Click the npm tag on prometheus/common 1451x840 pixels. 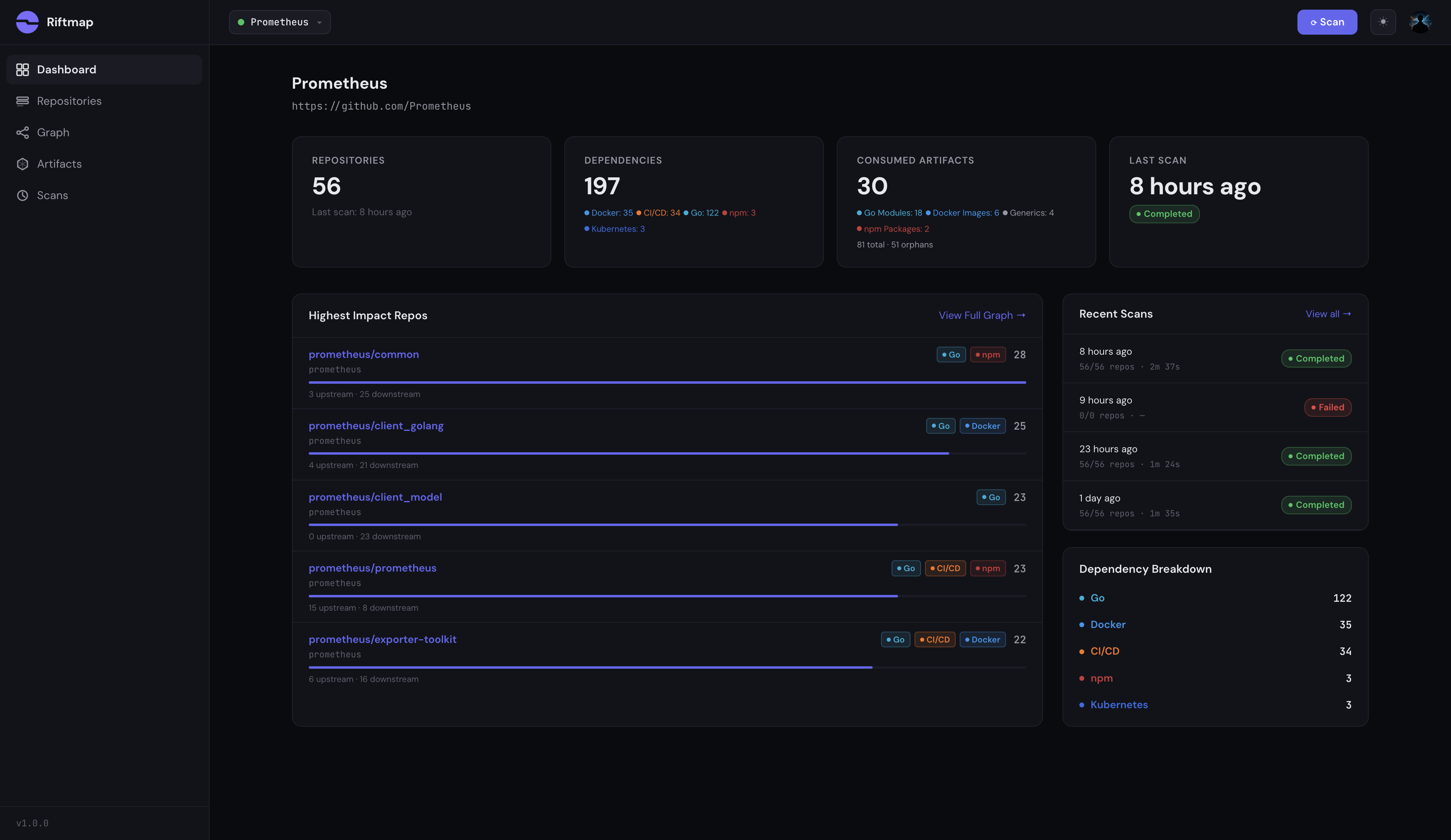(987, 355)
